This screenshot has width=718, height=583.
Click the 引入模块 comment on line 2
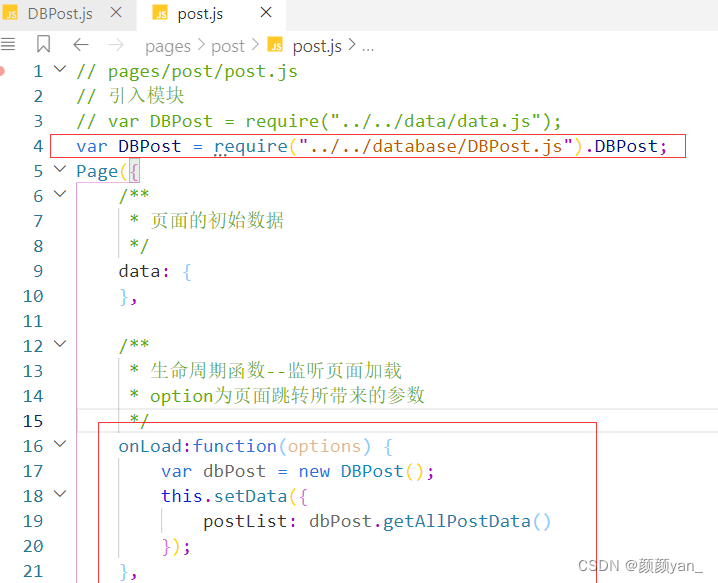(x=146, y=96)
